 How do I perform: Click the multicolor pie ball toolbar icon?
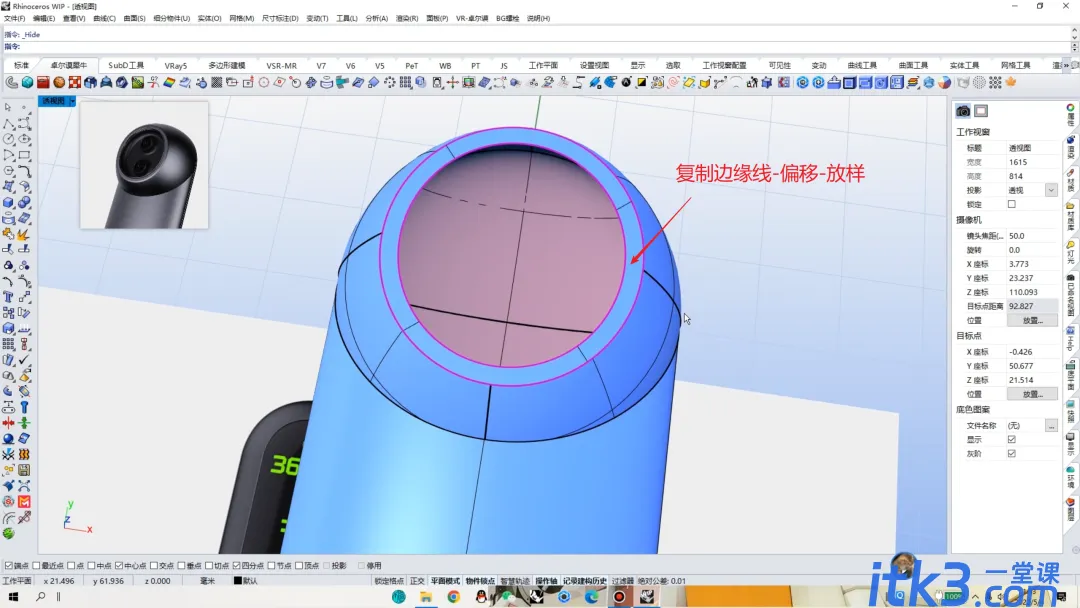click(x=944, y=83)
